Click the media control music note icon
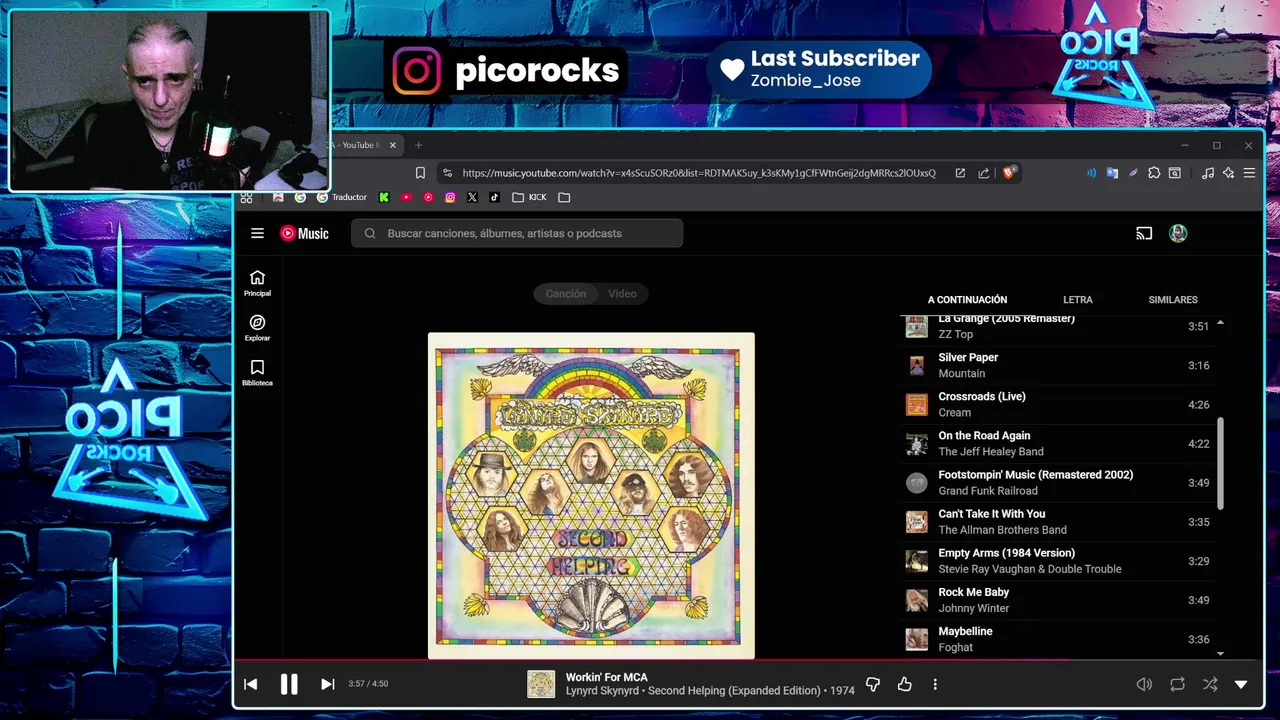Screen dimensions: 1280x720 click(1208, 173)
